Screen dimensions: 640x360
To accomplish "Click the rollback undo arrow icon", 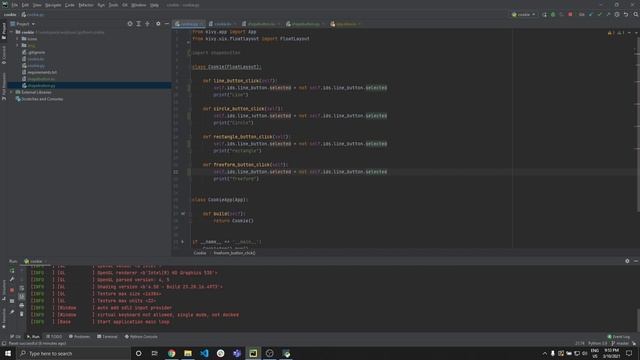I will [626, 15].
